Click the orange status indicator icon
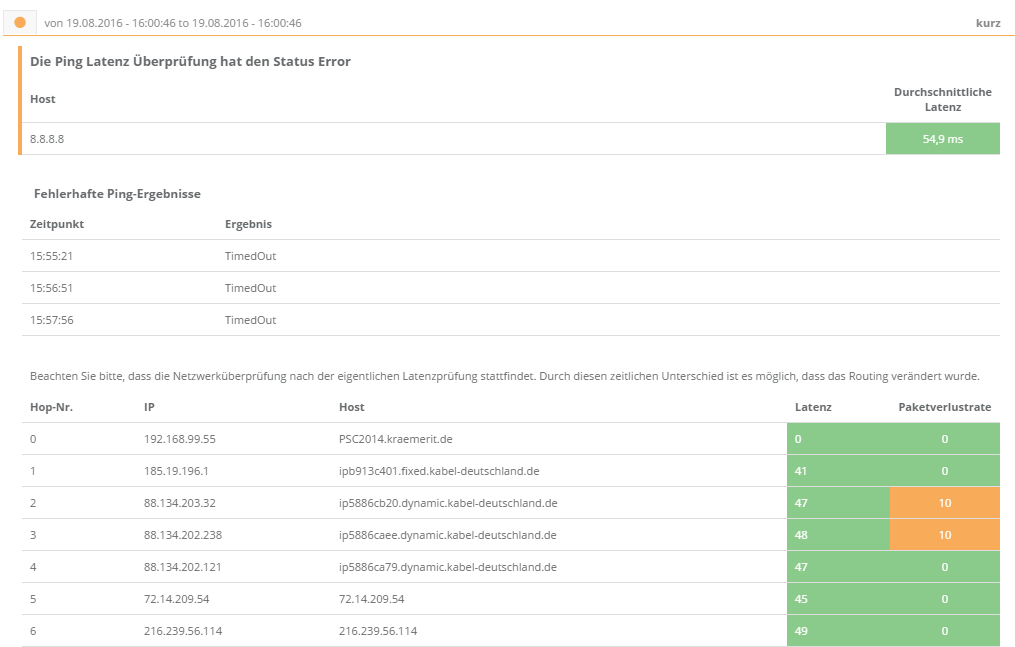Image resolution: width=1015 pixels, height=647 pixels. click(20, 22)
